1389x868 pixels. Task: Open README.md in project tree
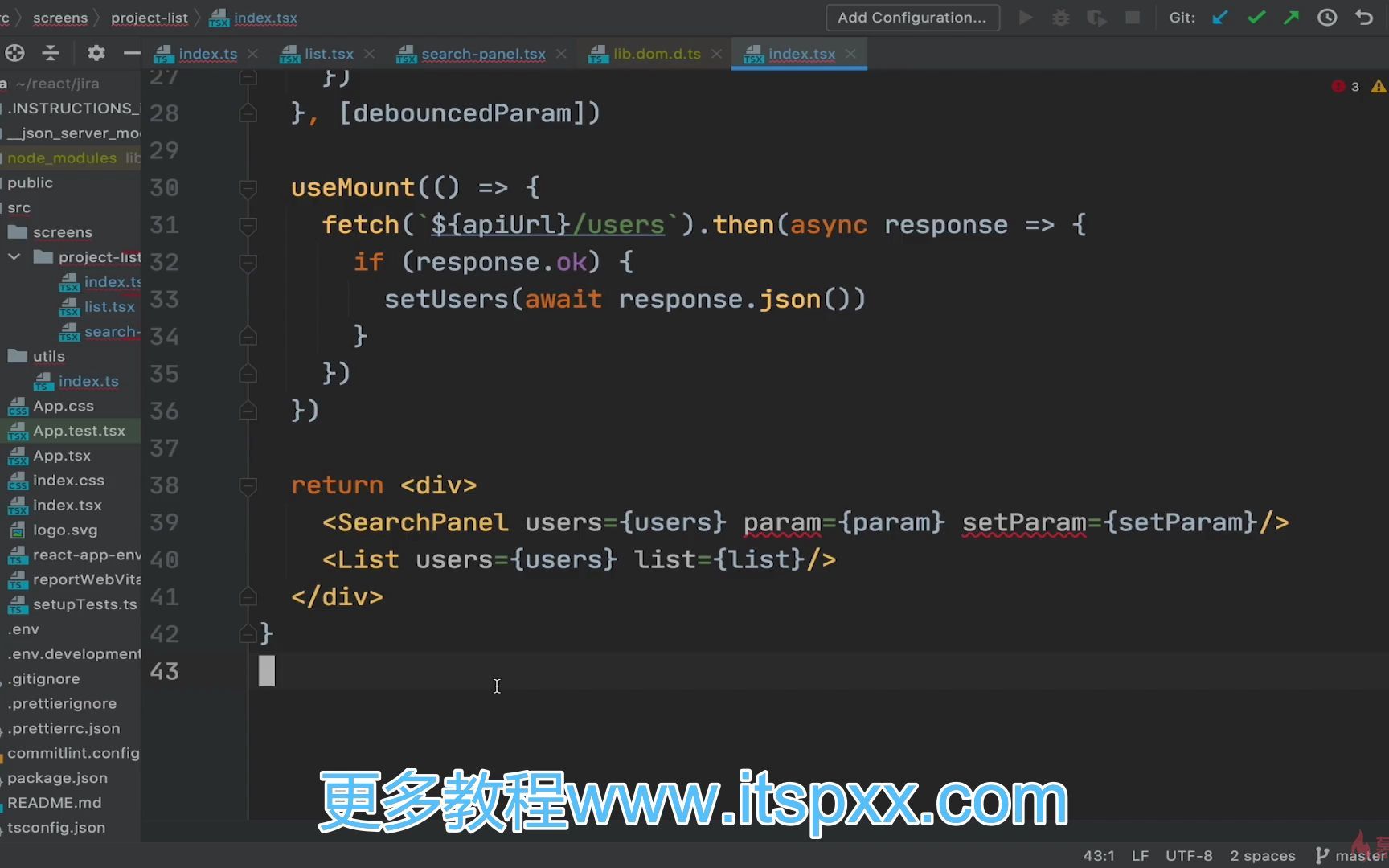click(x=54, y=803)
